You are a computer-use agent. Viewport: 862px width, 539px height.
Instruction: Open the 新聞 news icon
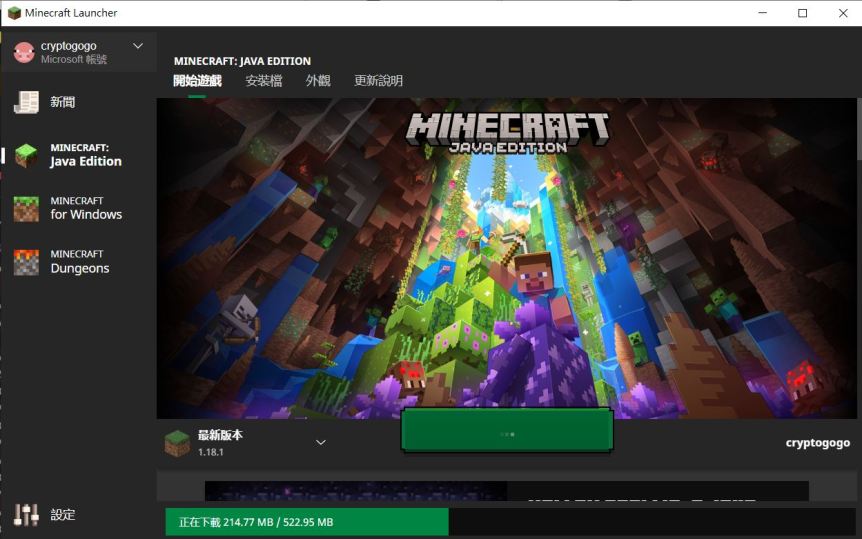tap(26, 102)
